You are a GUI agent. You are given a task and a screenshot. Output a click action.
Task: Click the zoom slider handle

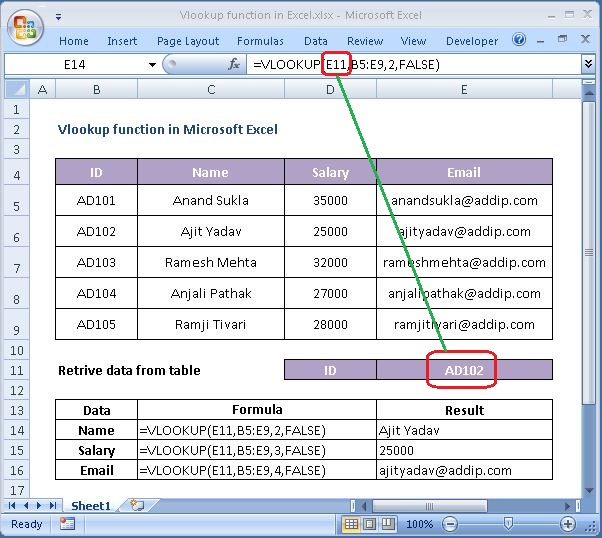coord(508,524)
